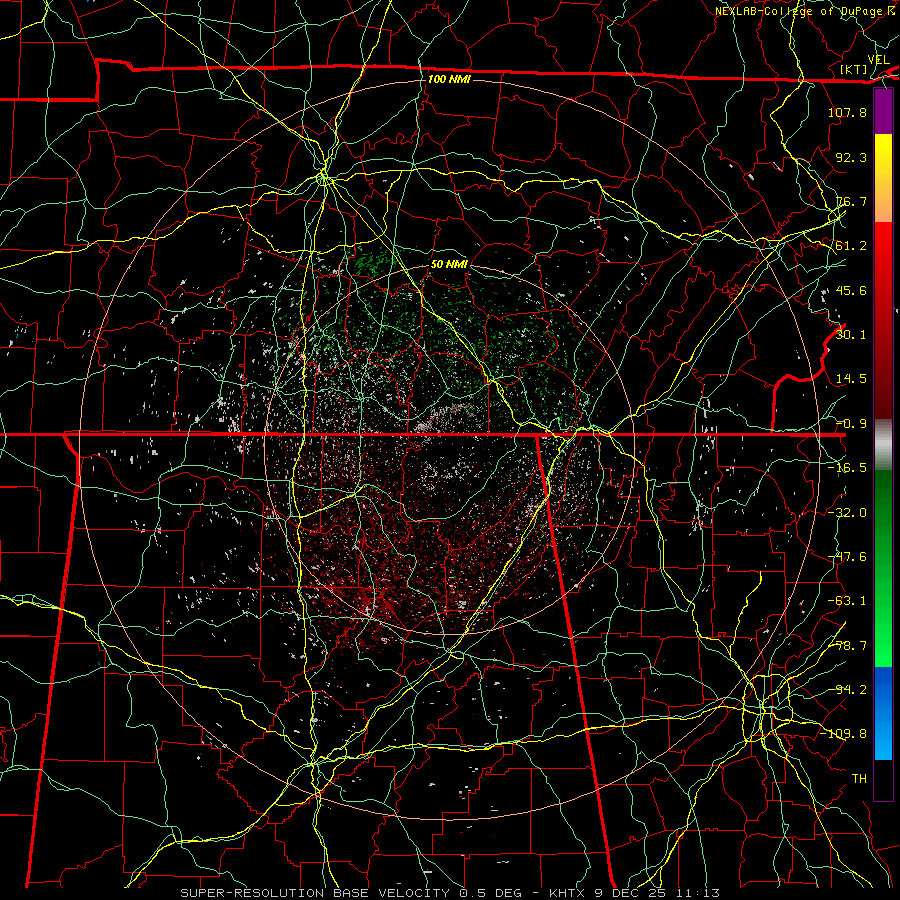Click the -94.2 velocity scale value
This screenshot has width=900, height=900.
click(x=847, y=690)
